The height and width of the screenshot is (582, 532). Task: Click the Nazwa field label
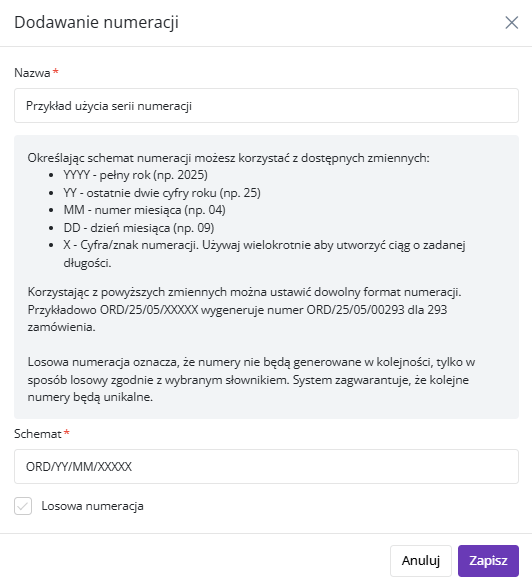(x=32, y=73)
